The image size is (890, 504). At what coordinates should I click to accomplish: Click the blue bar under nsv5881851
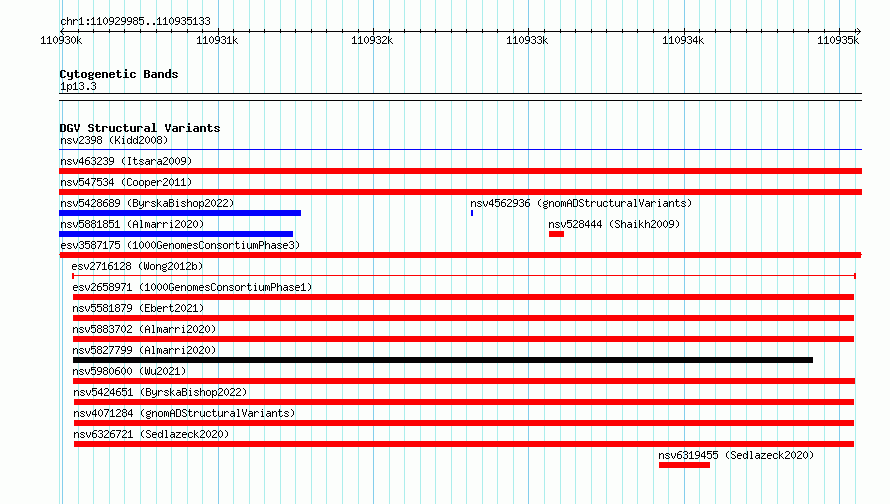tap(176, 234)
